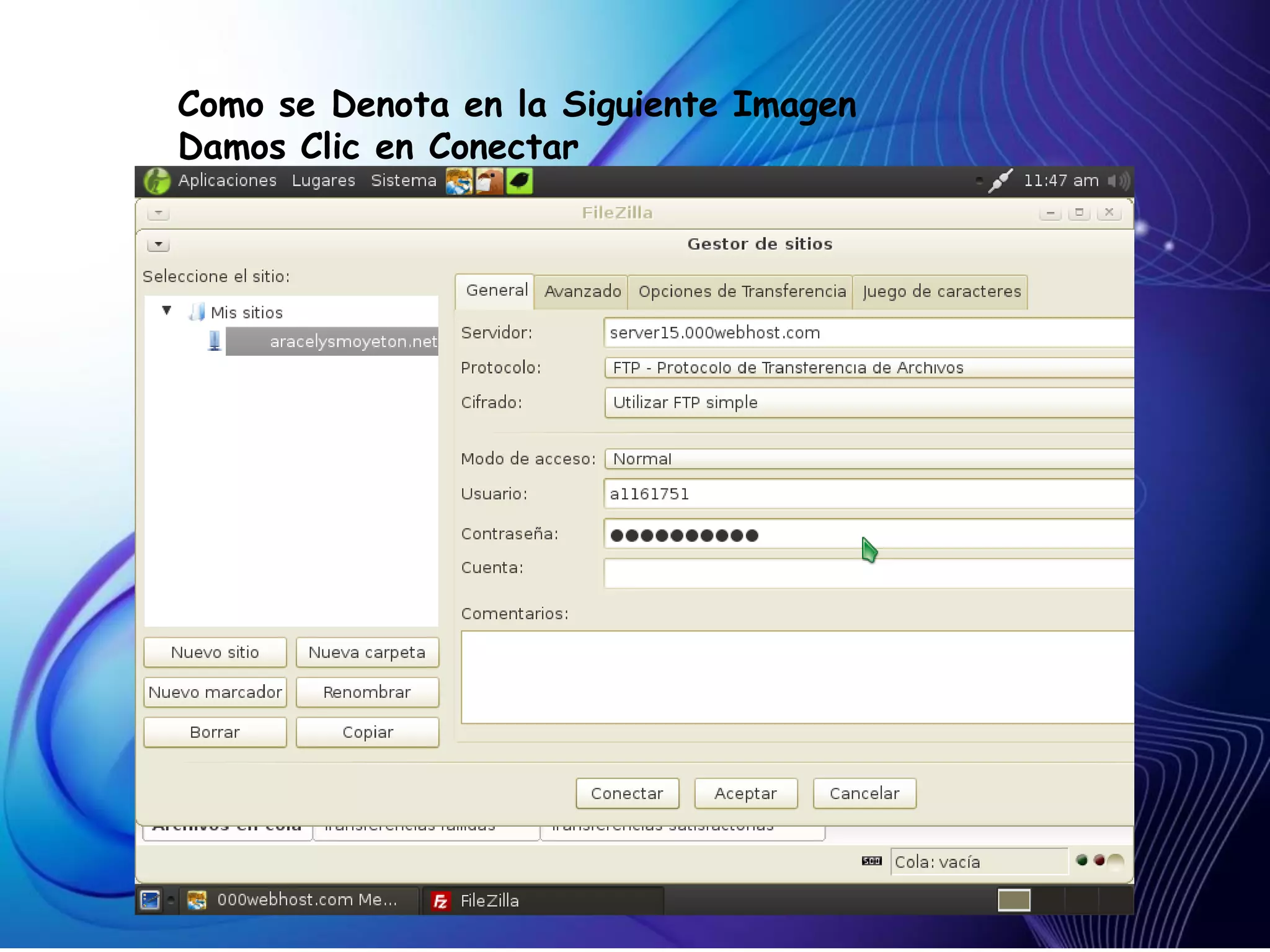Click the 11:47 am clock
This screenshot has height=952, width=1270.
[1060, 181]
